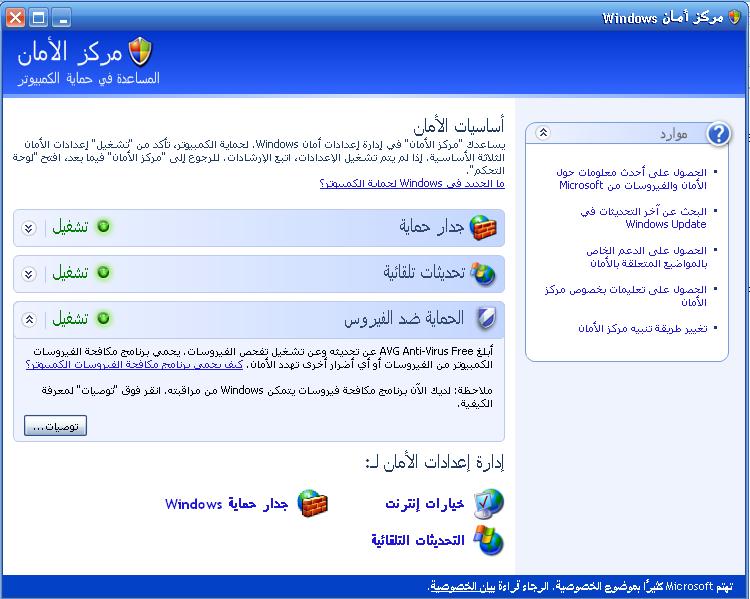Open the what's new in Windows protection link

tap(412, 183)
